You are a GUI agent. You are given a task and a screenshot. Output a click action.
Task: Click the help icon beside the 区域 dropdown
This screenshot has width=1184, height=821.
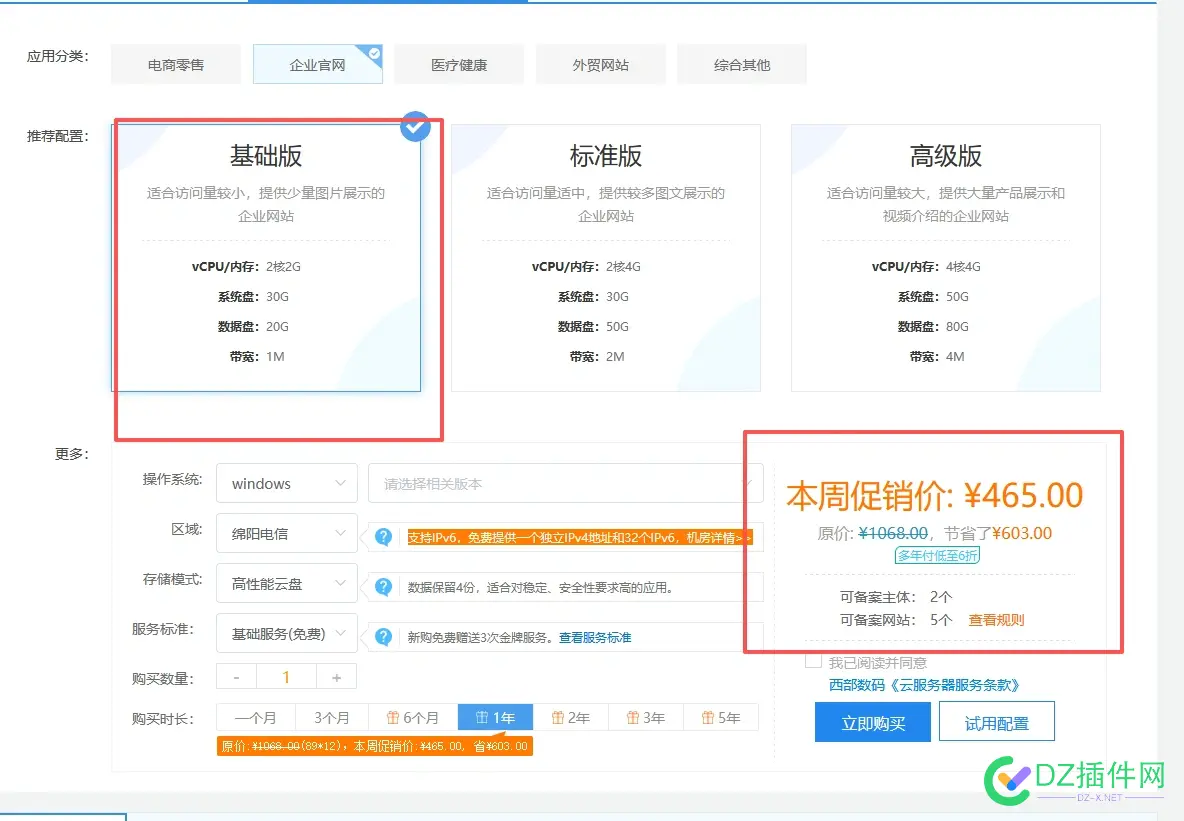pos(383,537)
